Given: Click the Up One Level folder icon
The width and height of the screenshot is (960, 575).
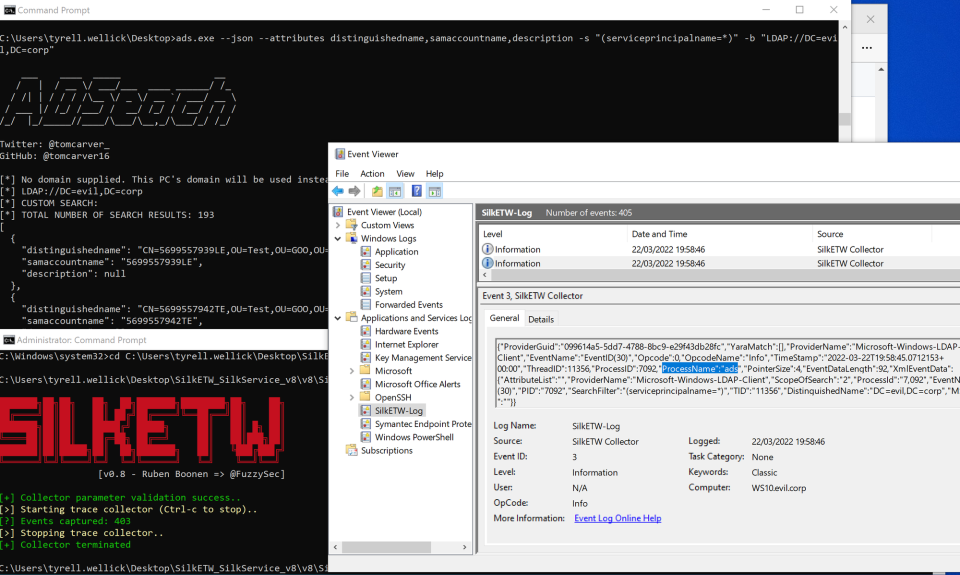Looking at the screenshot, I should point(377,191).
